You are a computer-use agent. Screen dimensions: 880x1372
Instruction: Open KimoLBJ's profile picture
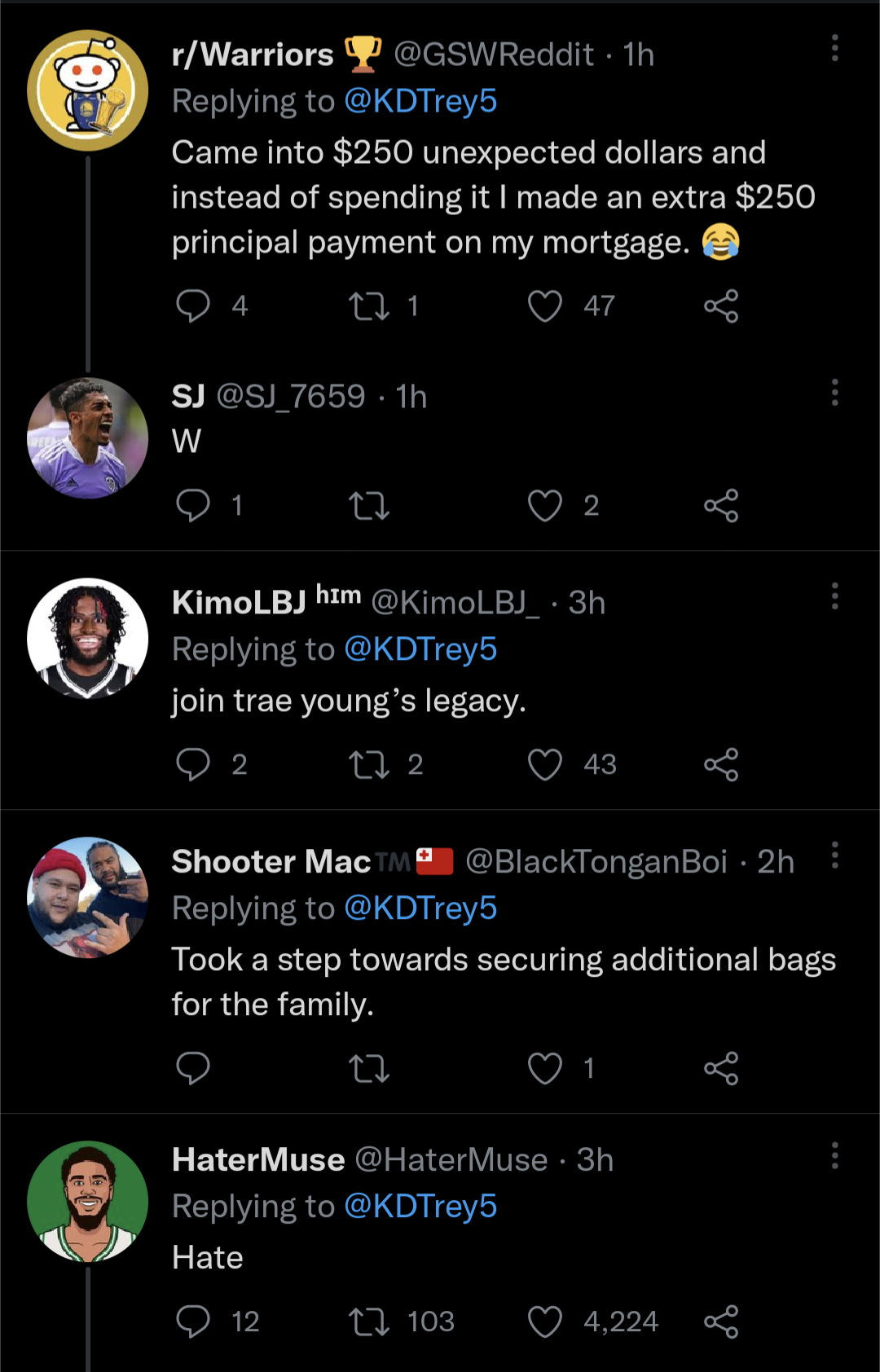[87, 639]
